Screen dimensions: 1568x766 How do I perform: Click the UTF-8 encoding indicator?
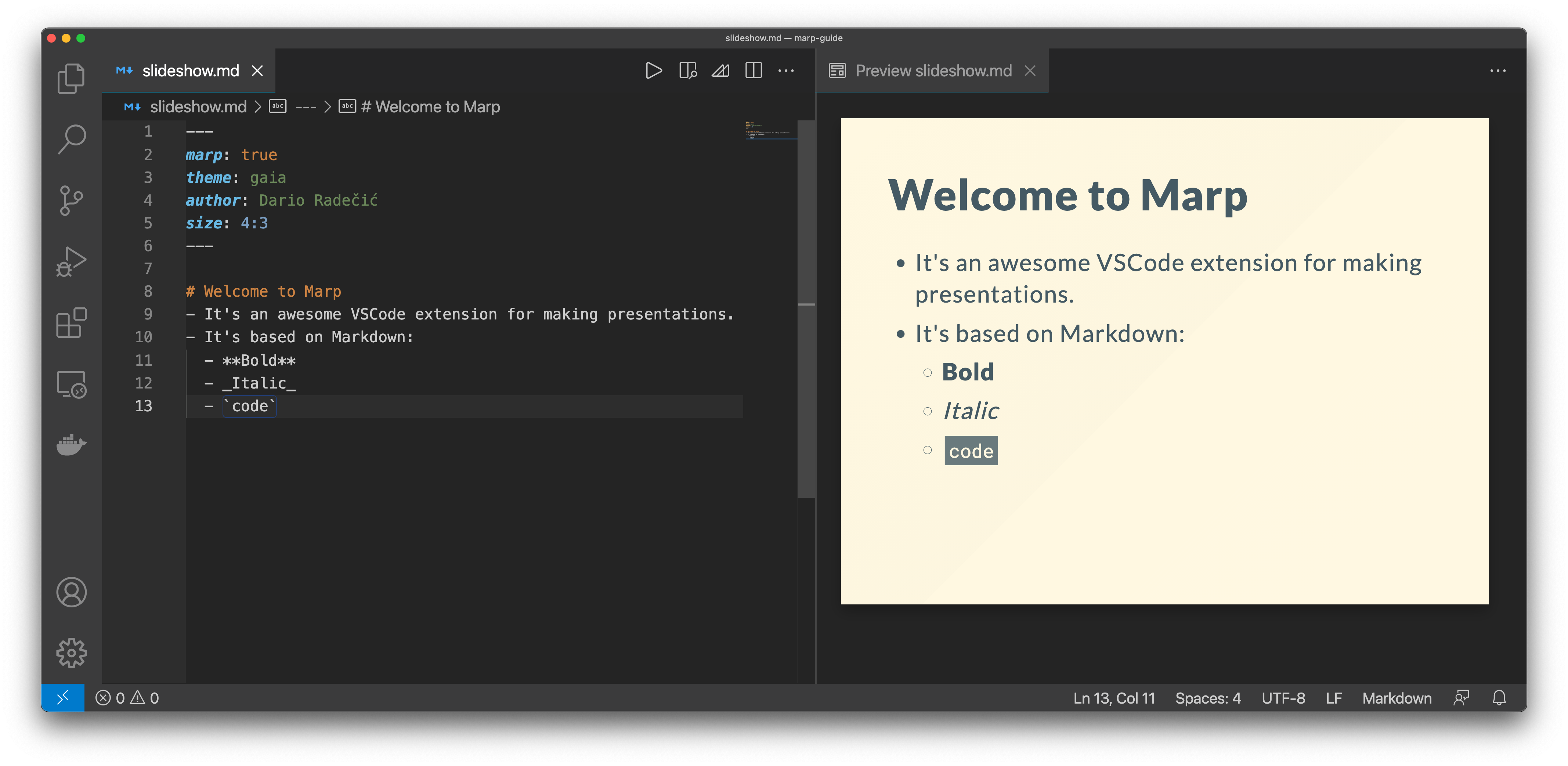1283,698
